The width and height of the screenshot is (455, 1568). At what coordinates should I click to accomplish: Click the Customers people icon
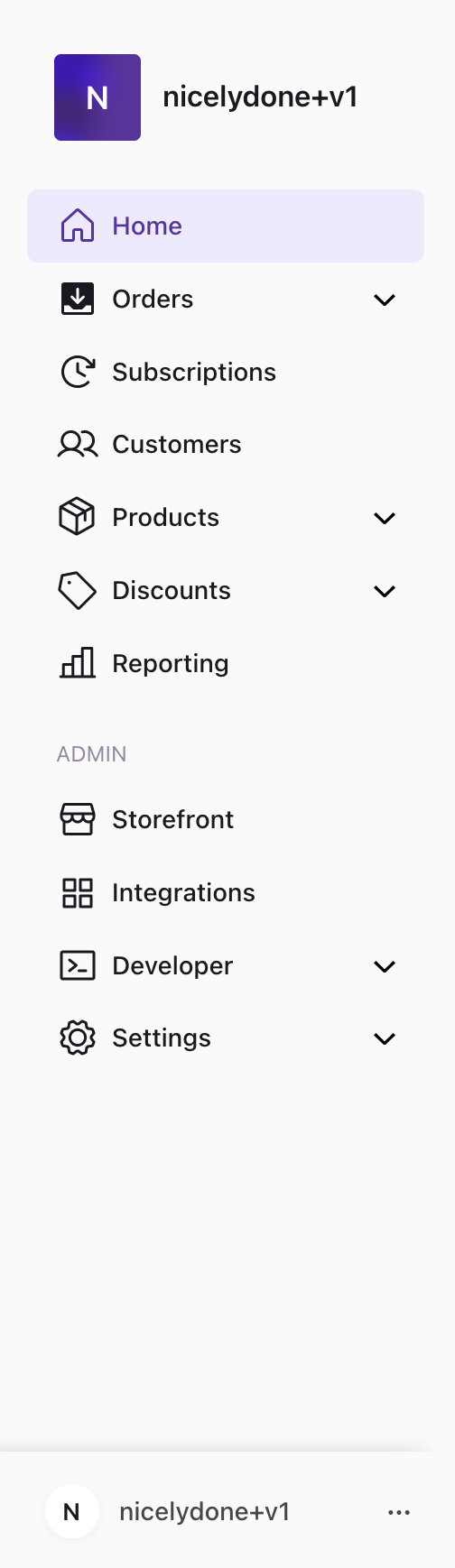click(x=78, y=444)
